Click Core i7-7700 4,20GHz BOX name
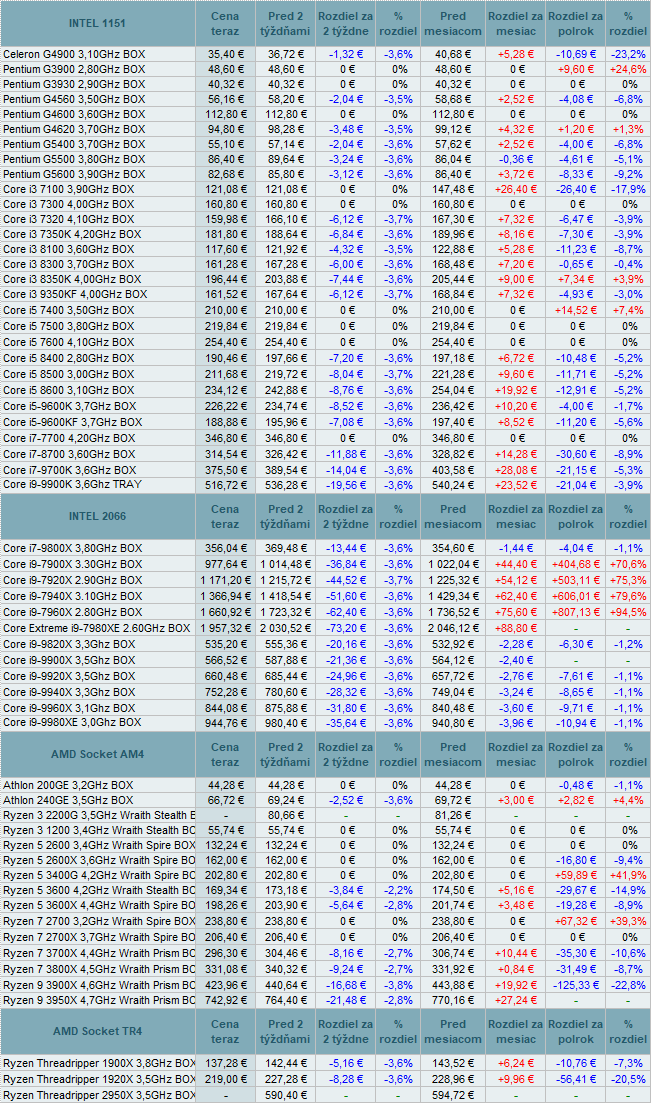 point(69,438)
